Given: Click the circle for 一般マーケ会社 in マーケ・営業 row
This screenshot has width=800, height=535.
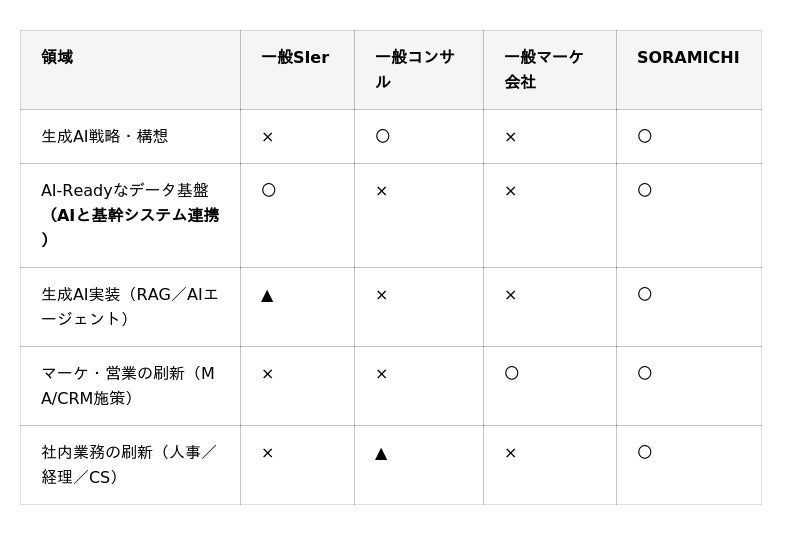Looking at the screenshot, I should tap(511, 373).
